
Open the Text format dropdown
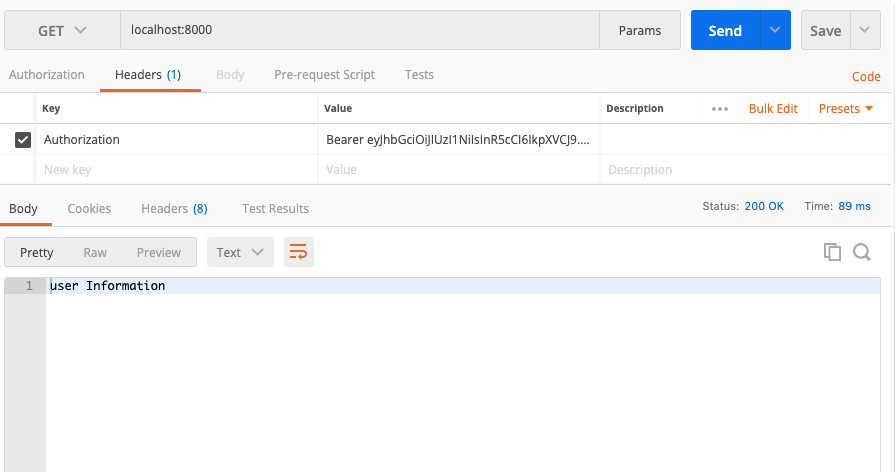pyautogui.click(x=240, y=253)
